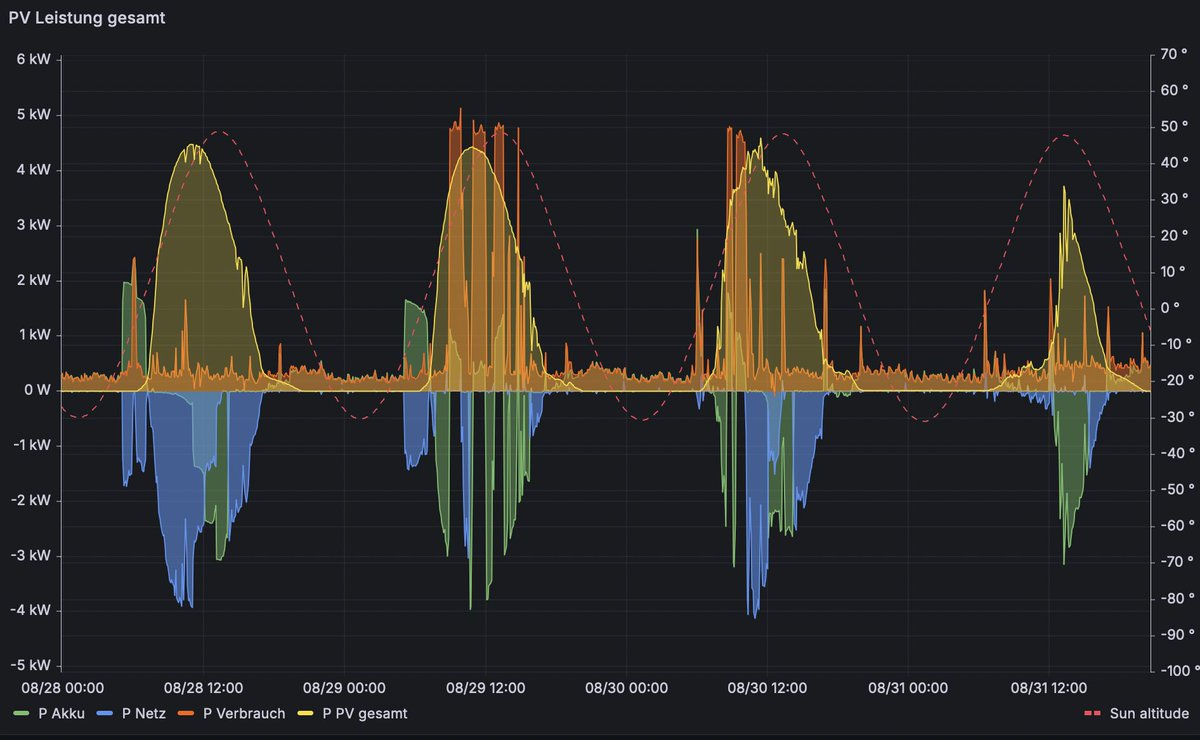Toggle the P PV gesamt series in legend
Image resolution: width=1200 pixels, height=740 pixels.
tap(365, 714)
